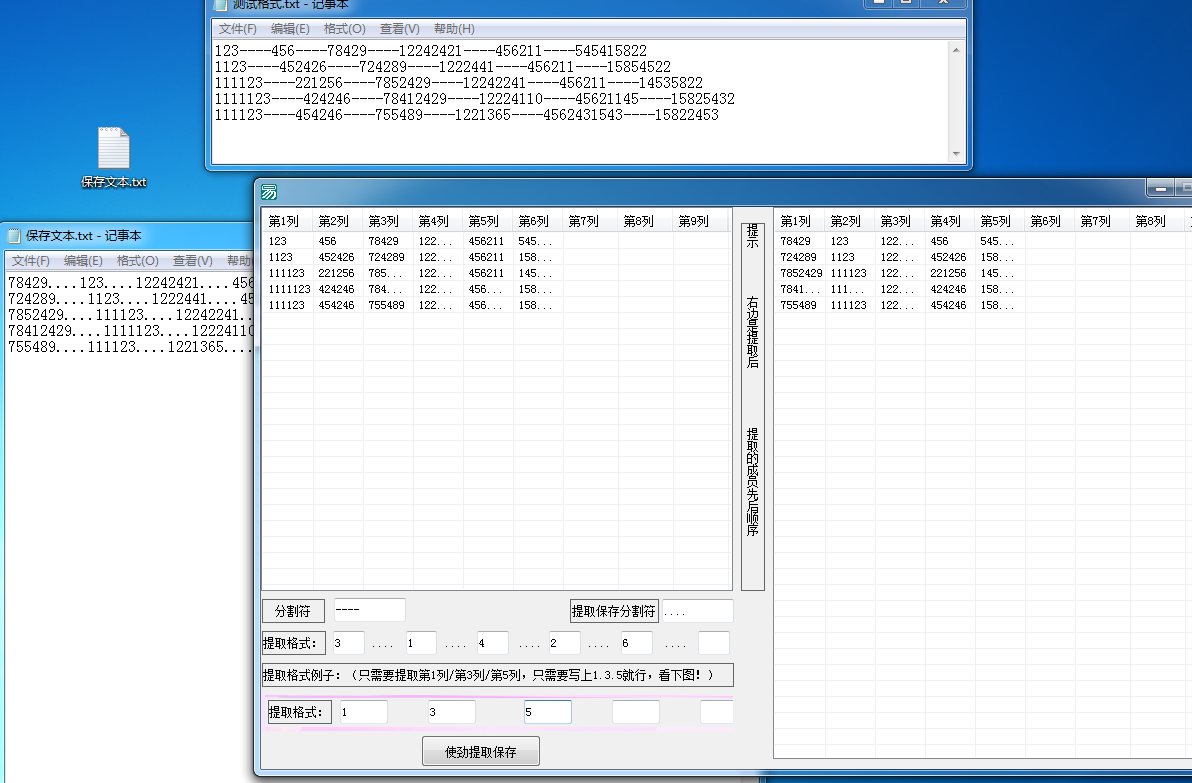
Task: Click 提取格式 button in the row containing 6
Action: pos(293,643)
